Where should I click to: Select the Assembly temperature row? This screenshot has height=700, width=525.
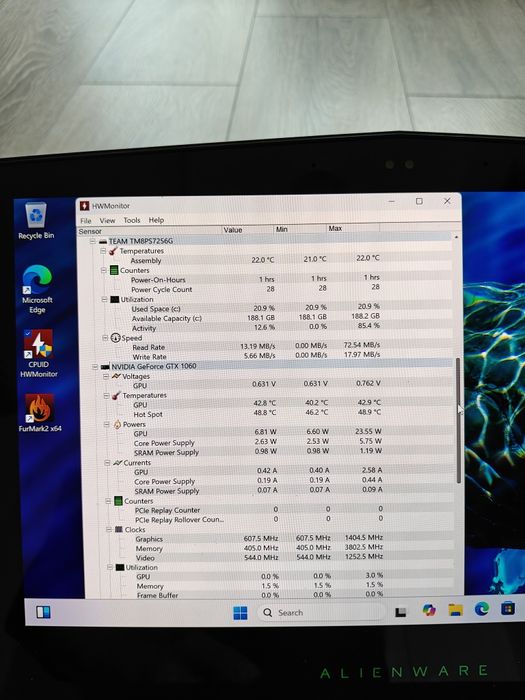266,260
